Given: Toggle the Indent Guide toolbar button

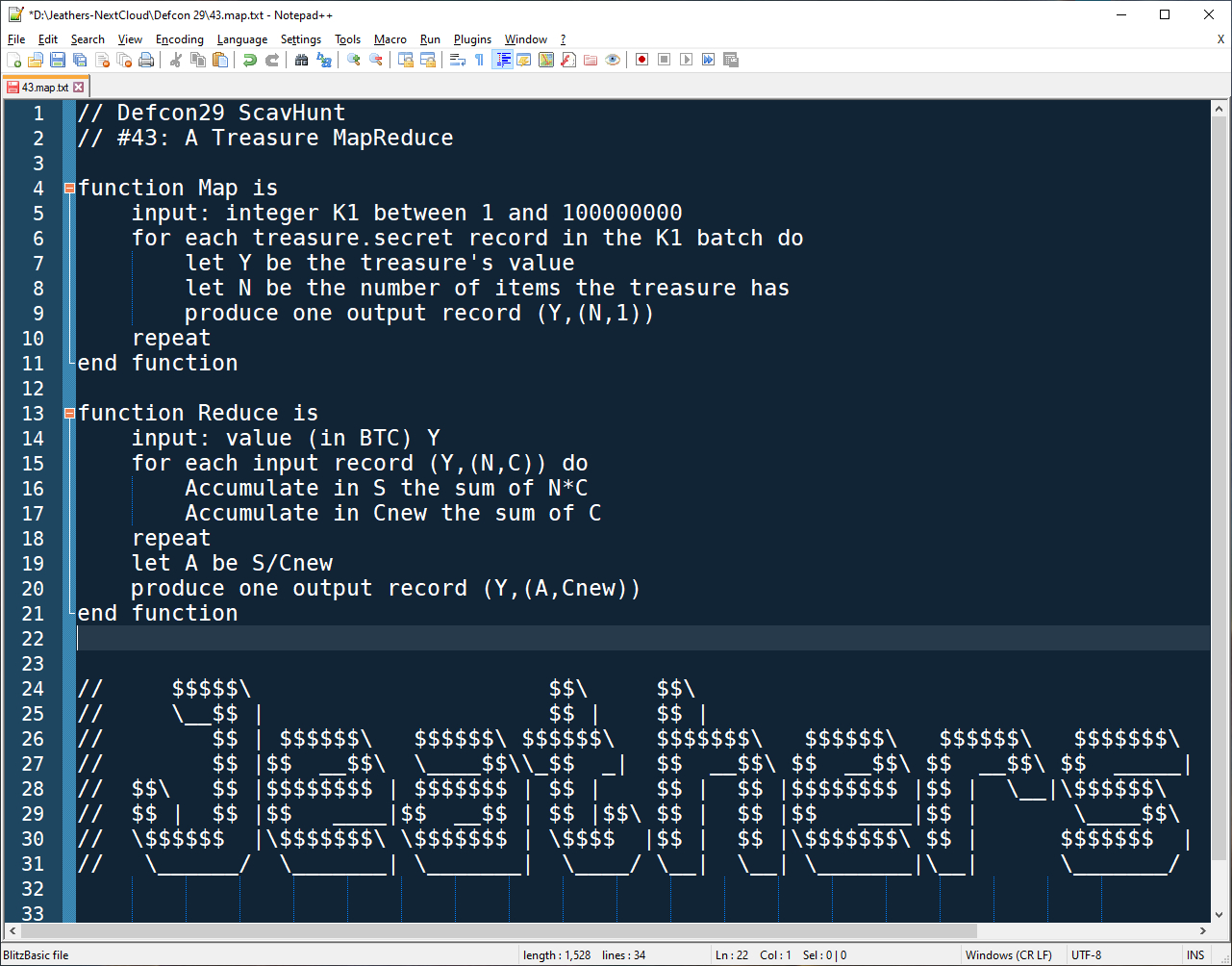Looking at the screenshot, I should pos(501,60).
